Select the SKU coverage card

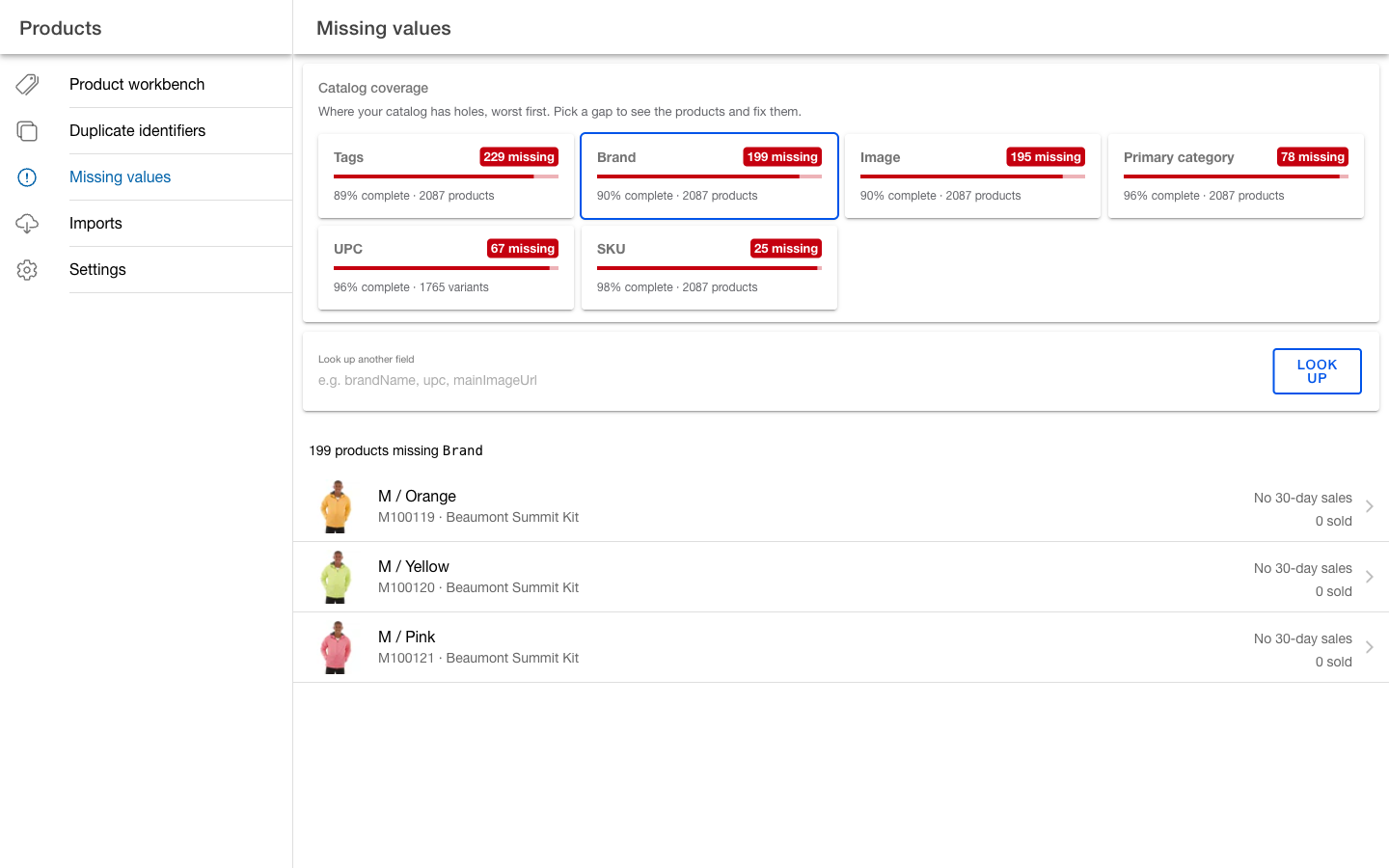click(709, 267)
